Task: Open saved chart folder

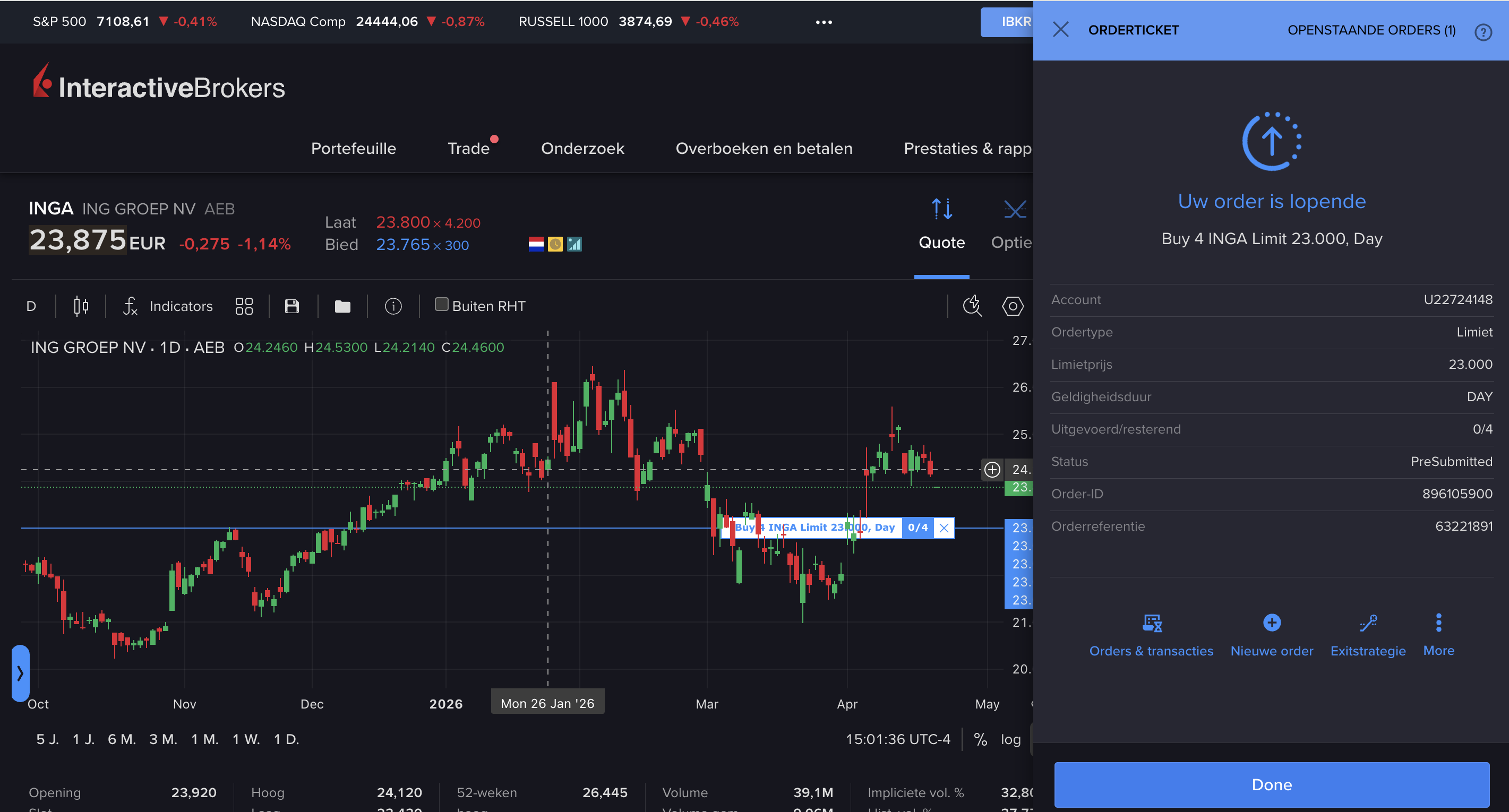Action: (x=342, y=306)
